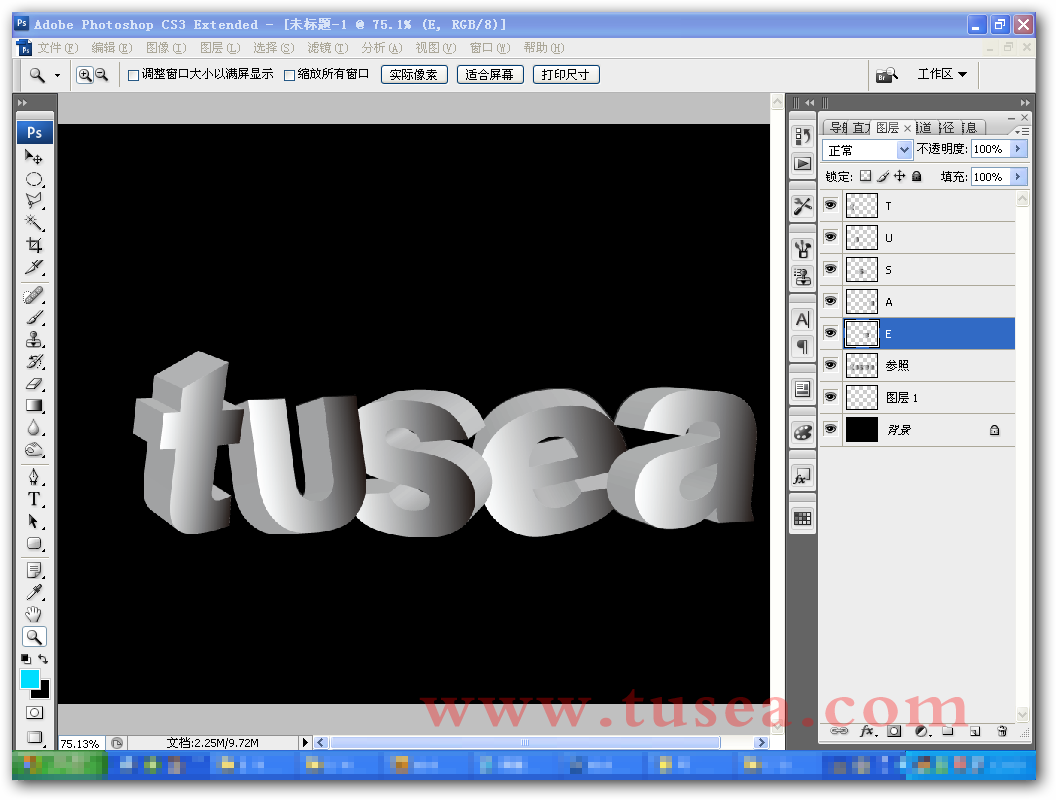Open the opacity slider arrow
The width and height of the screenshot is (1056, 800).
1018,149
